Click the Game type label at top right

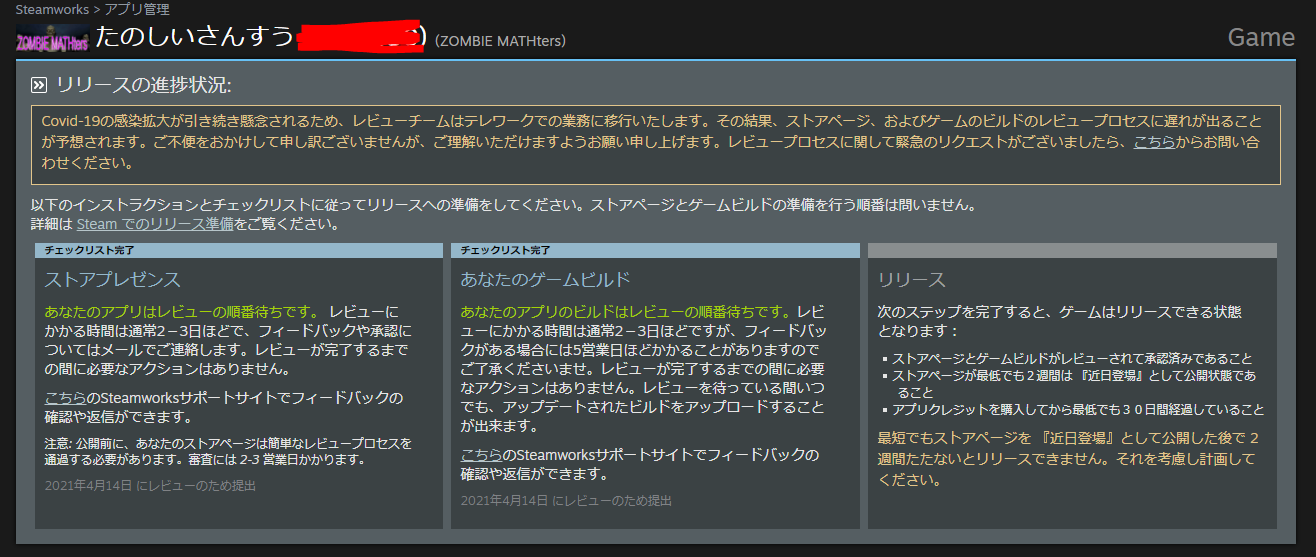coord(1260,38)
